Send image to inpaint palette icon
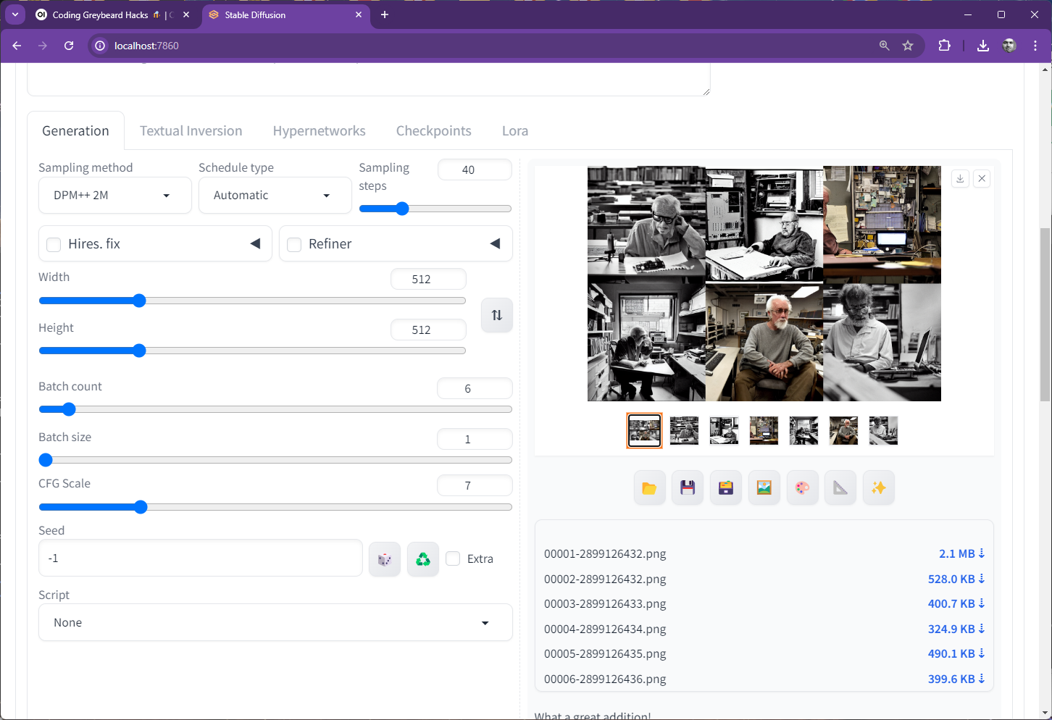This screenshot has height=720, width=1052. pyautogui.click(x=802, y=488)
